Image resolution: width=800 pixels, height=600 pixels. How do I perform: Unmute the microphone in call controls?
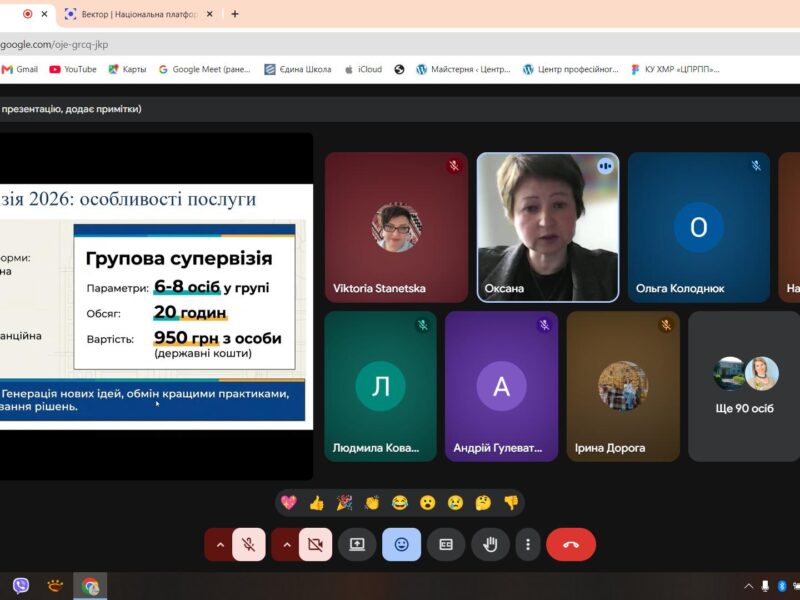[249, 544]
